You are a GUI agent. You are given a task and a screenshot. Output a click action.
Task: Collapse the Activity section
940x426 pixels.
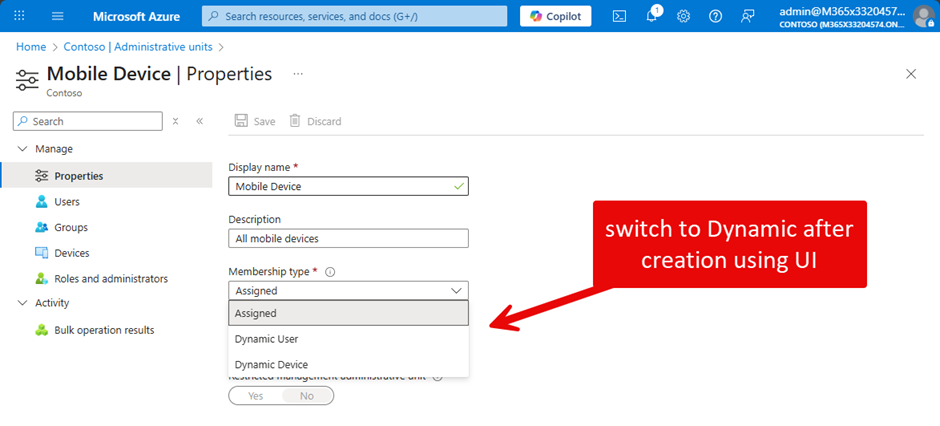point(23,303)
